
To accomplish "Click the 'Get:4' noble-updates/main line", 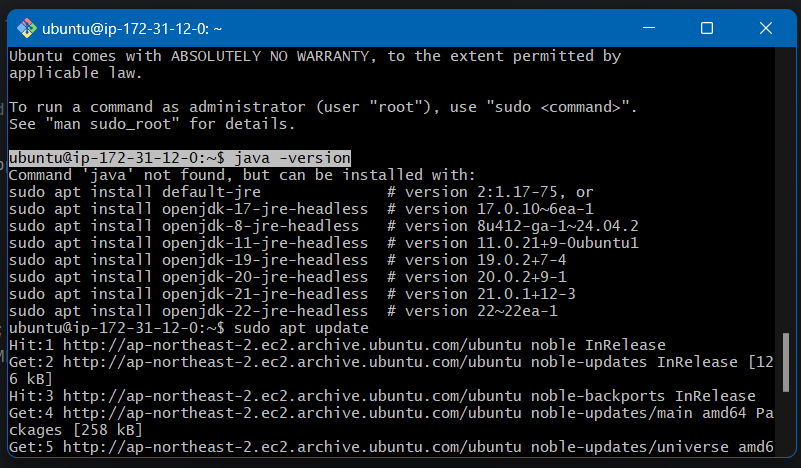I will (391, 413).
